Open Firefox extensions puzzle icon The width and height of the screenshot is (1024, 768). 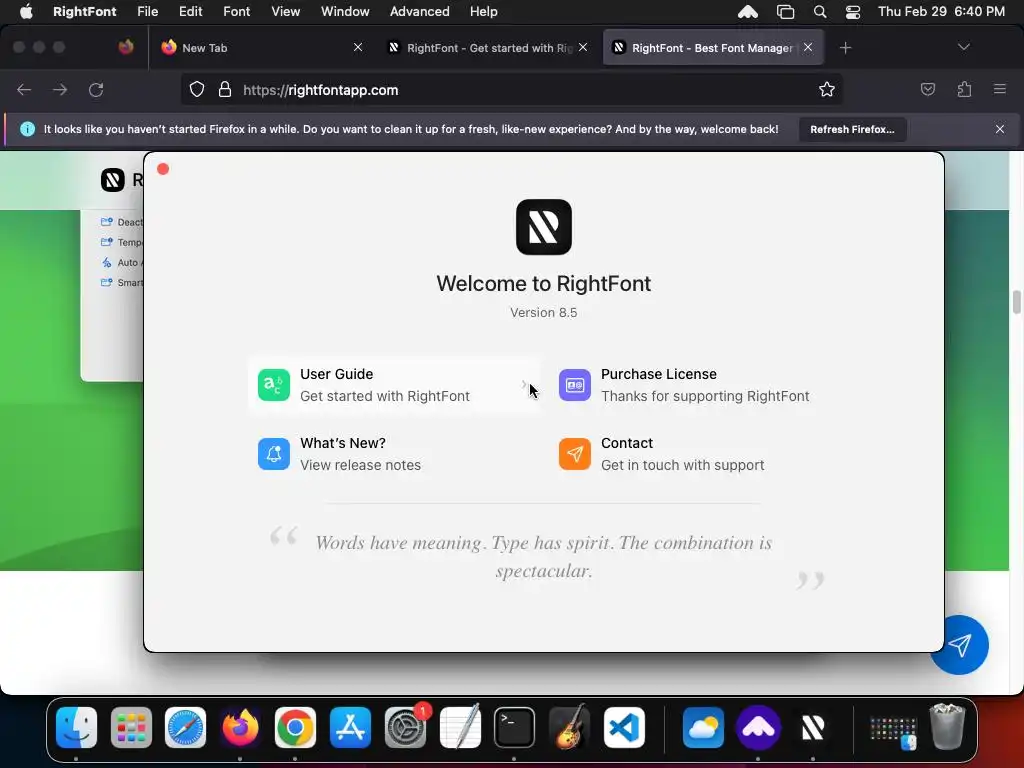coord(964,89)
